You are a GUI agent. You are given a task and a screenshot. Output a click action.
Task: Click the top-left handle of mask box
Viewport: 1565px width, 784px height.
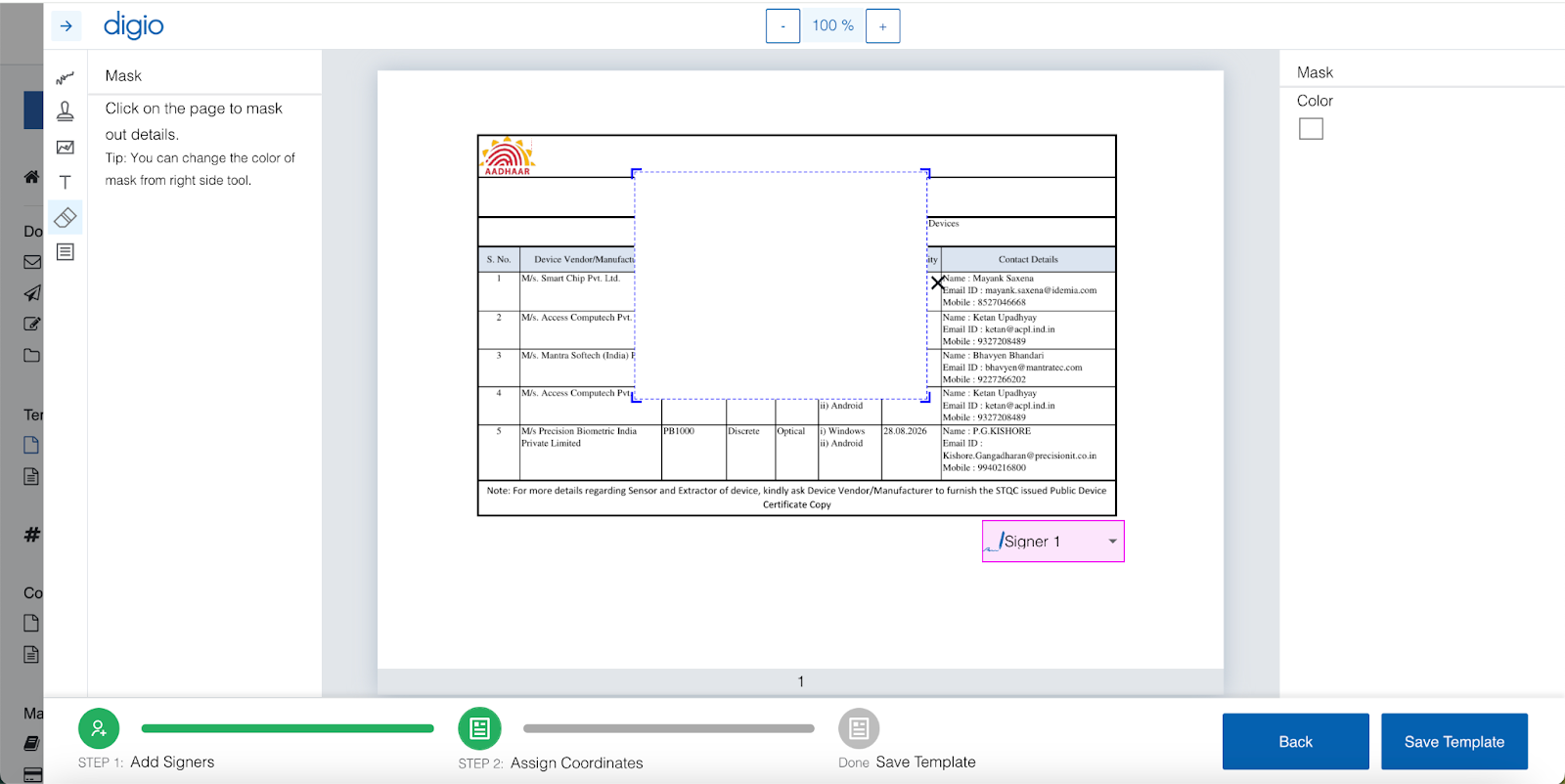pos(636,173)
